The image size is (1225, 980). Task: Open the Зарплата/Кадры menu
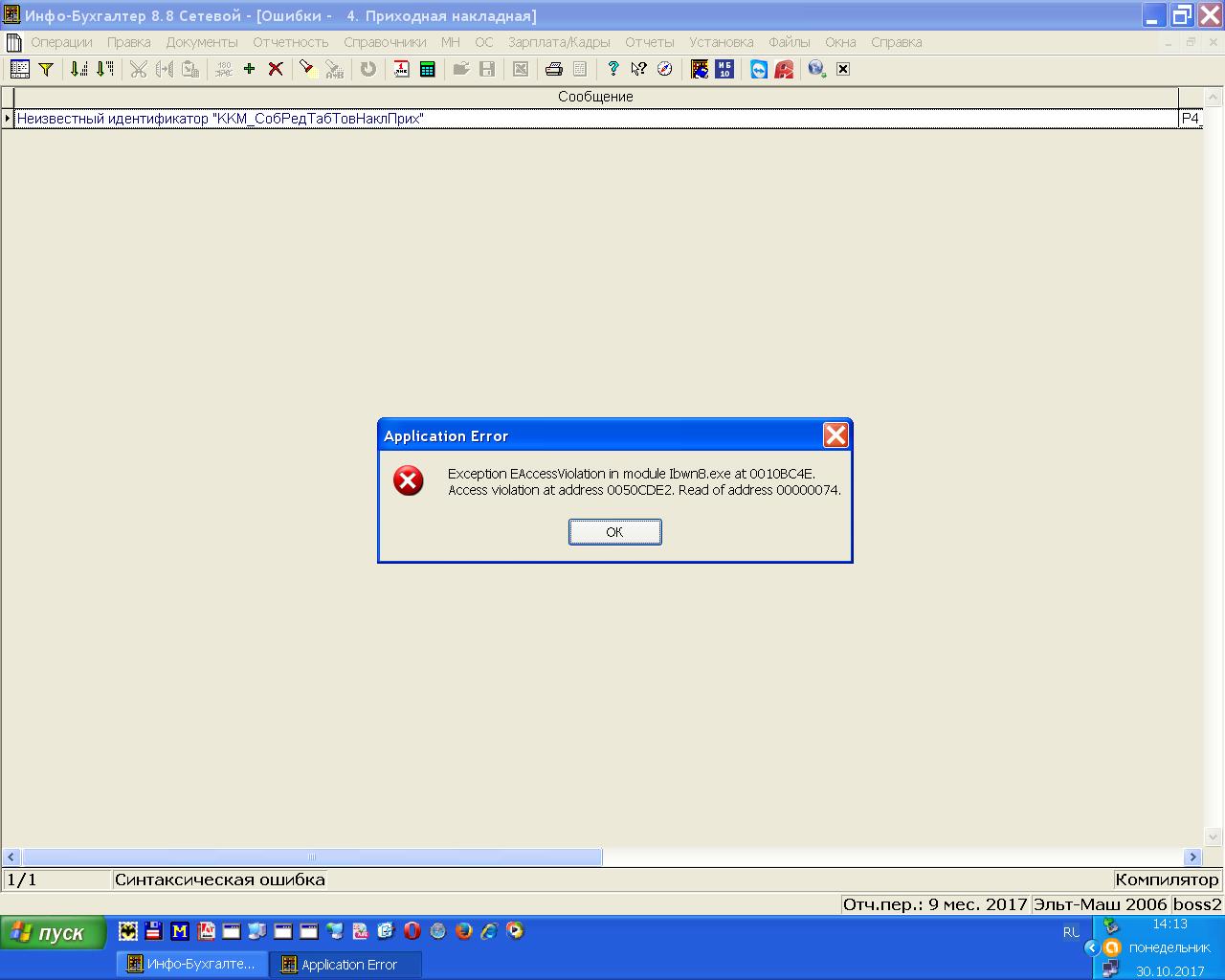coord(559,42)
